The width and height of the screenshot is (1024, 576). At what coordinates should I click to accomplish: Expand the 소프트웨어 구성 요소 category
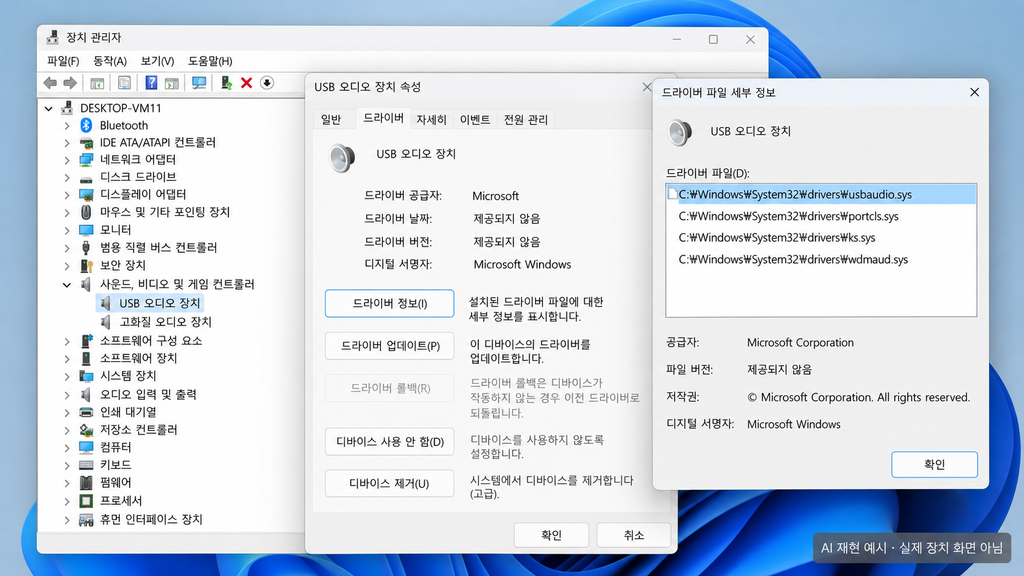pyautogui.click(x=67, y=341)
